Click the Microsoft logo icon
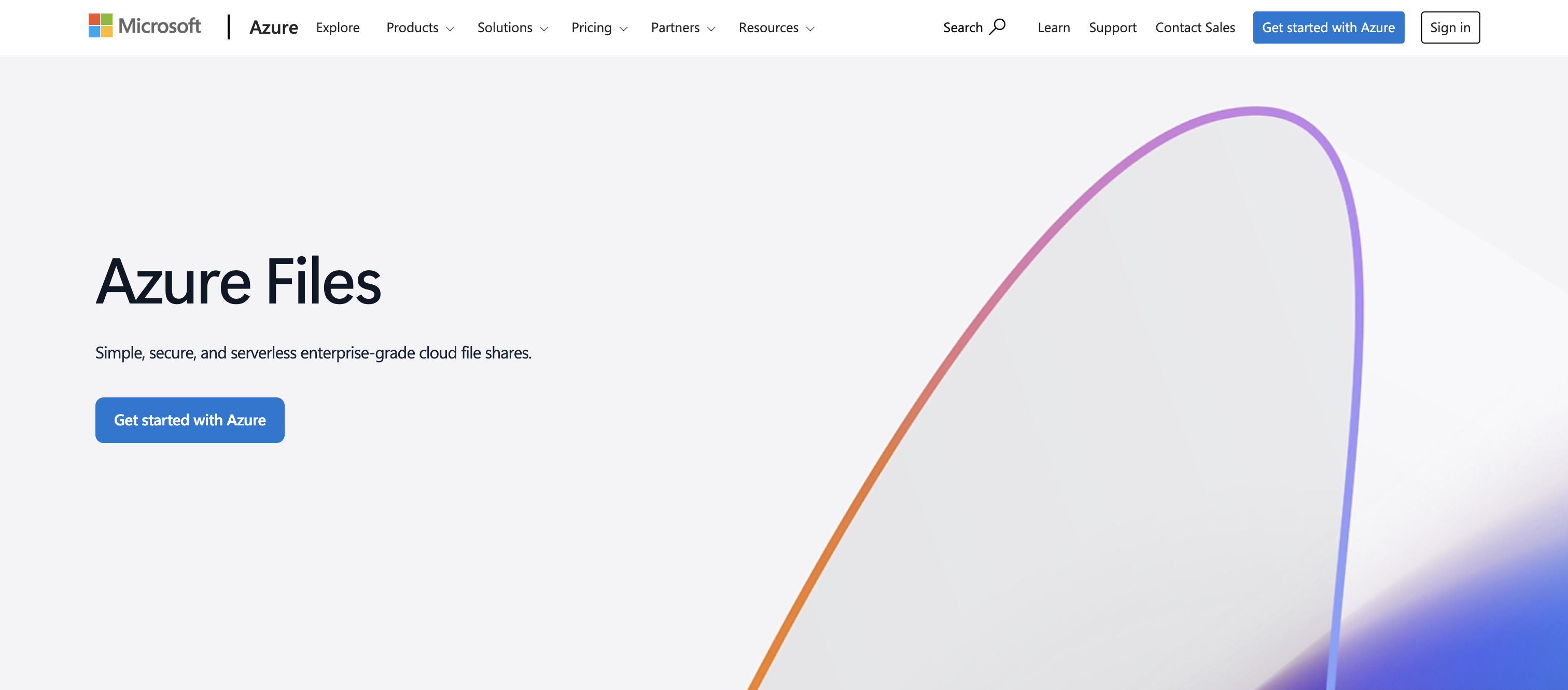This screenshot has width=1568, height=690. point(101,25)
